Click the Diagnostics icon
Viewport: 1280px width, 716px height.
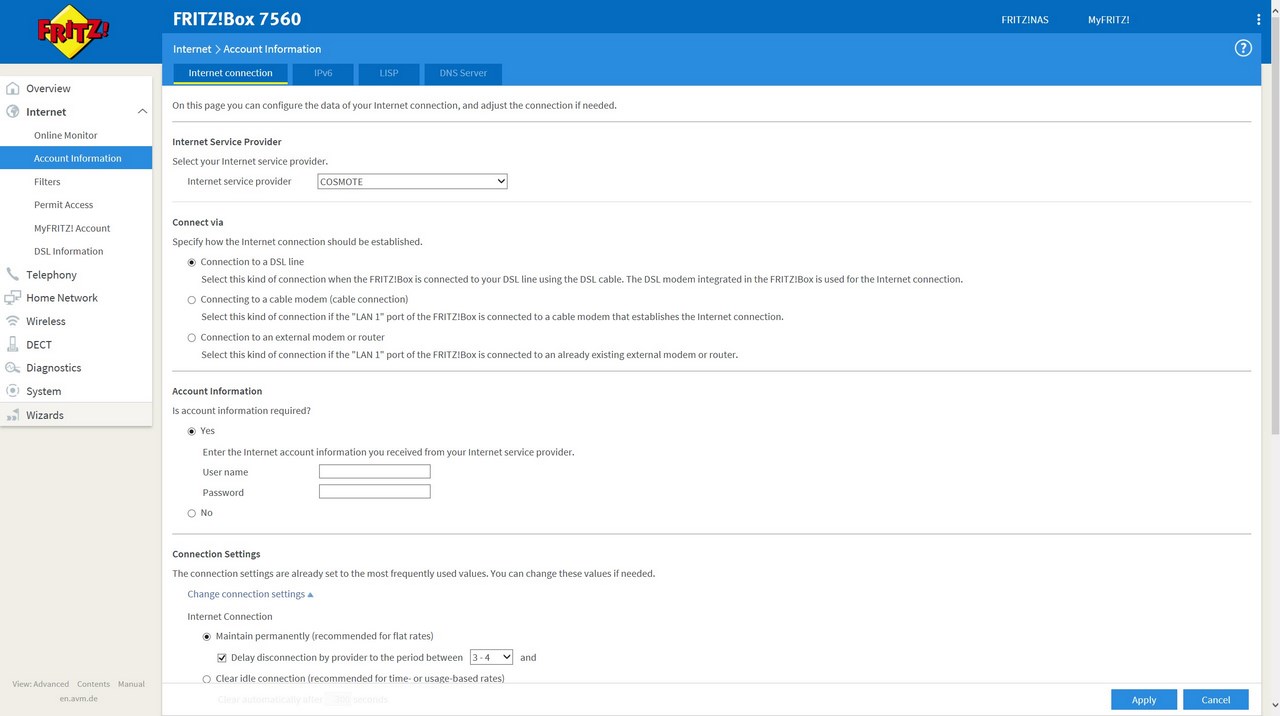point(13,368)
